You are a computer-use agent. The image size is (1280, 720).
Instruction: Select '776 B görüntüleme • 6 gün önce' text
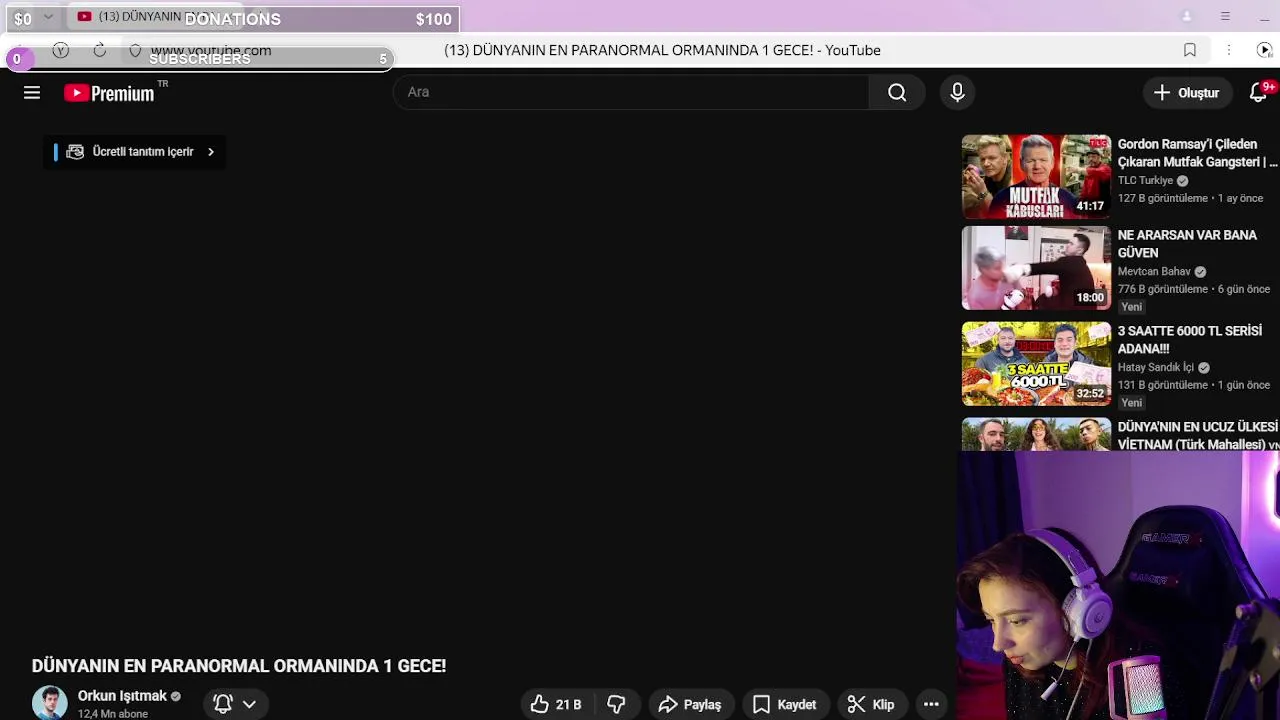pos(1194,290)
